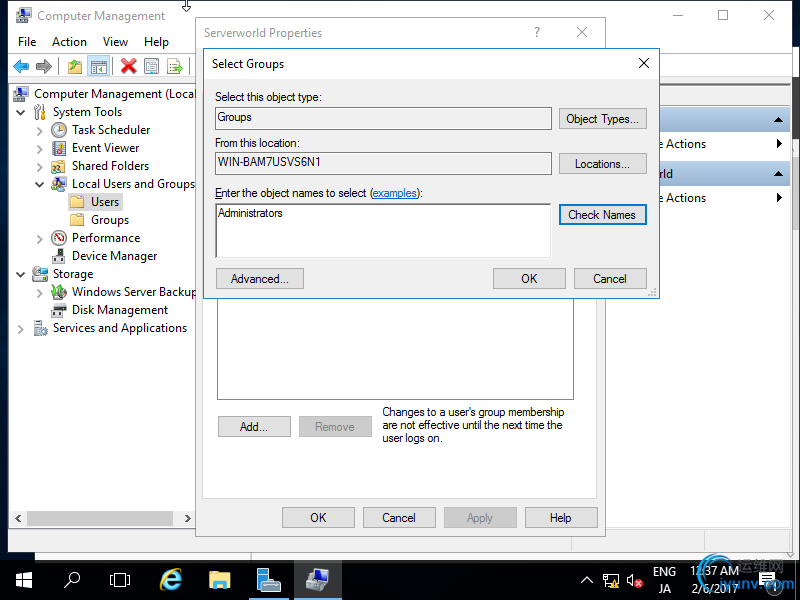Toggle the Show/Hide Console Tree icon

tap(98, 66)
